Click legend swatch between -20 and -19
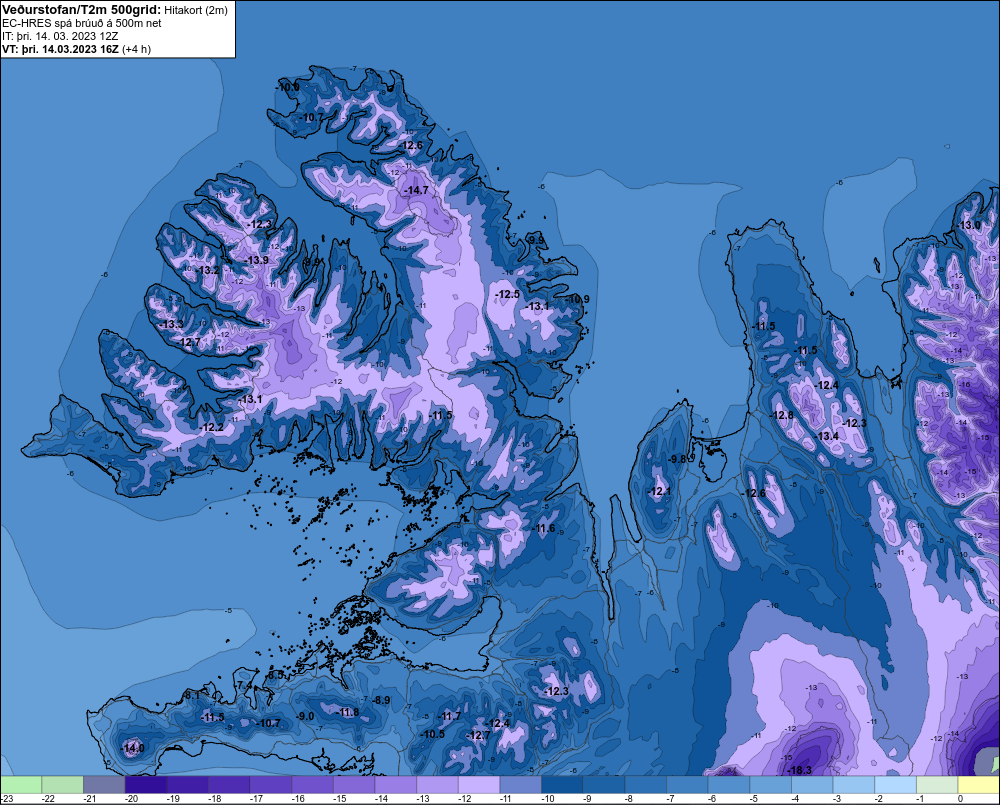The width and height of the screenshot is (1000, 805). (146, 784)
